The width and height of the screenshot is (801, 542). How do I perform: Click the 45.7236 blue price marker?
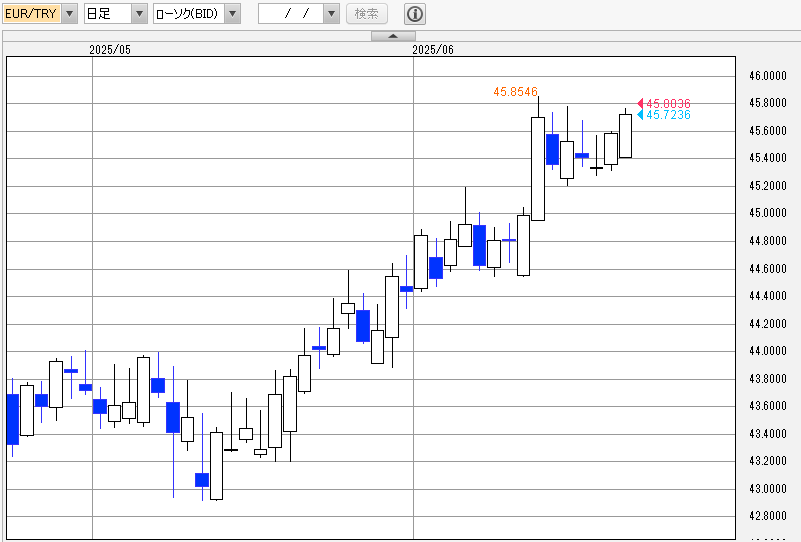[x=664, y=115]
